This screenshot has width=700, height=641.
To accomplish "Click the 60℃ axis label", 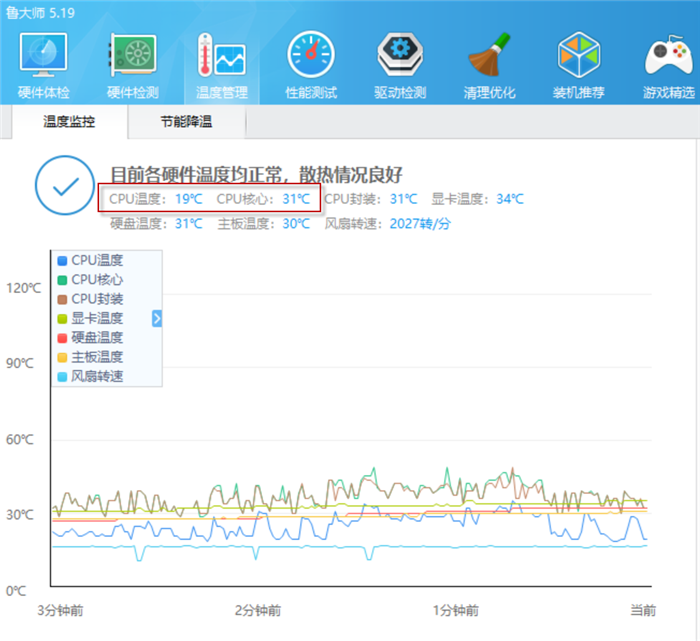I will coord(20,440).
